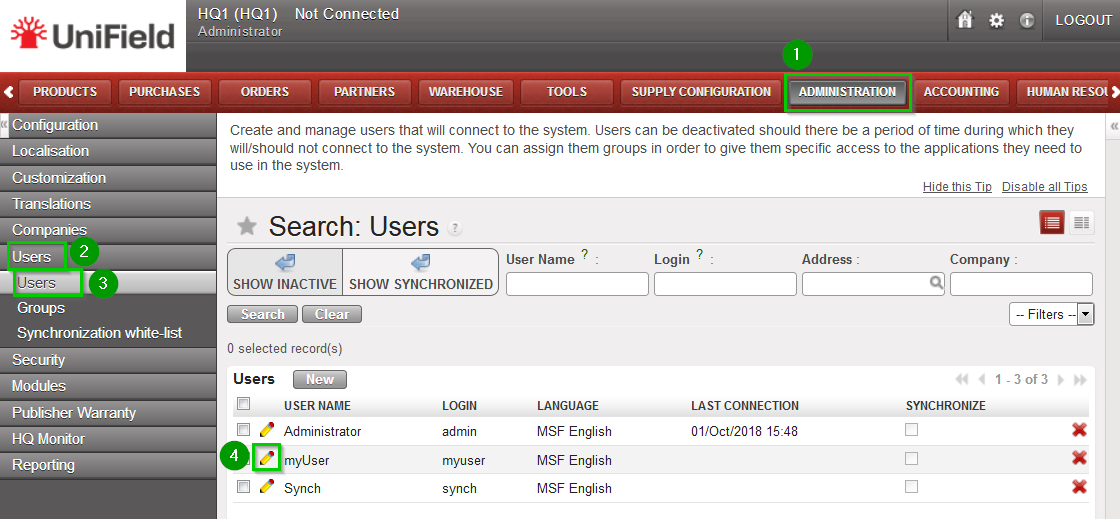
Task: Add Search Users to favorites star
Action: tap(246, 226)
